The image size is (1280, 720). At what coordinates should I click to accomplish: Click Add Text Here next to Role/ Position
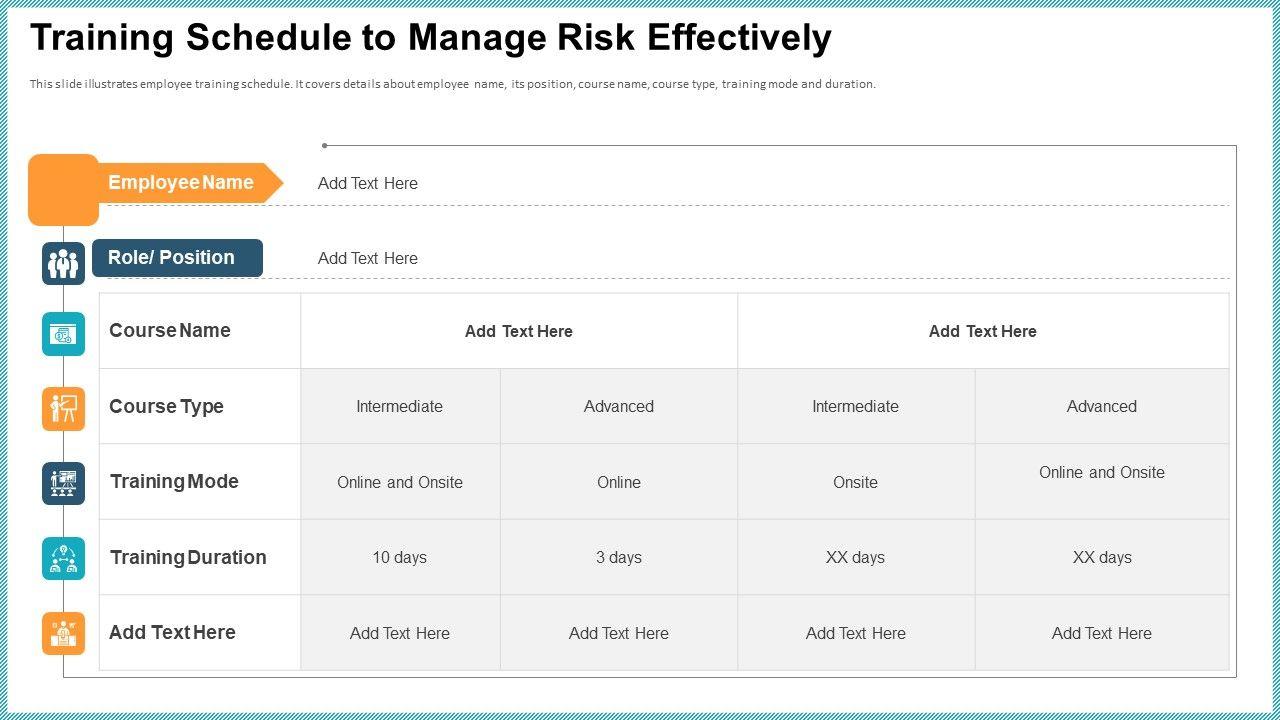[x=368, y=259]
